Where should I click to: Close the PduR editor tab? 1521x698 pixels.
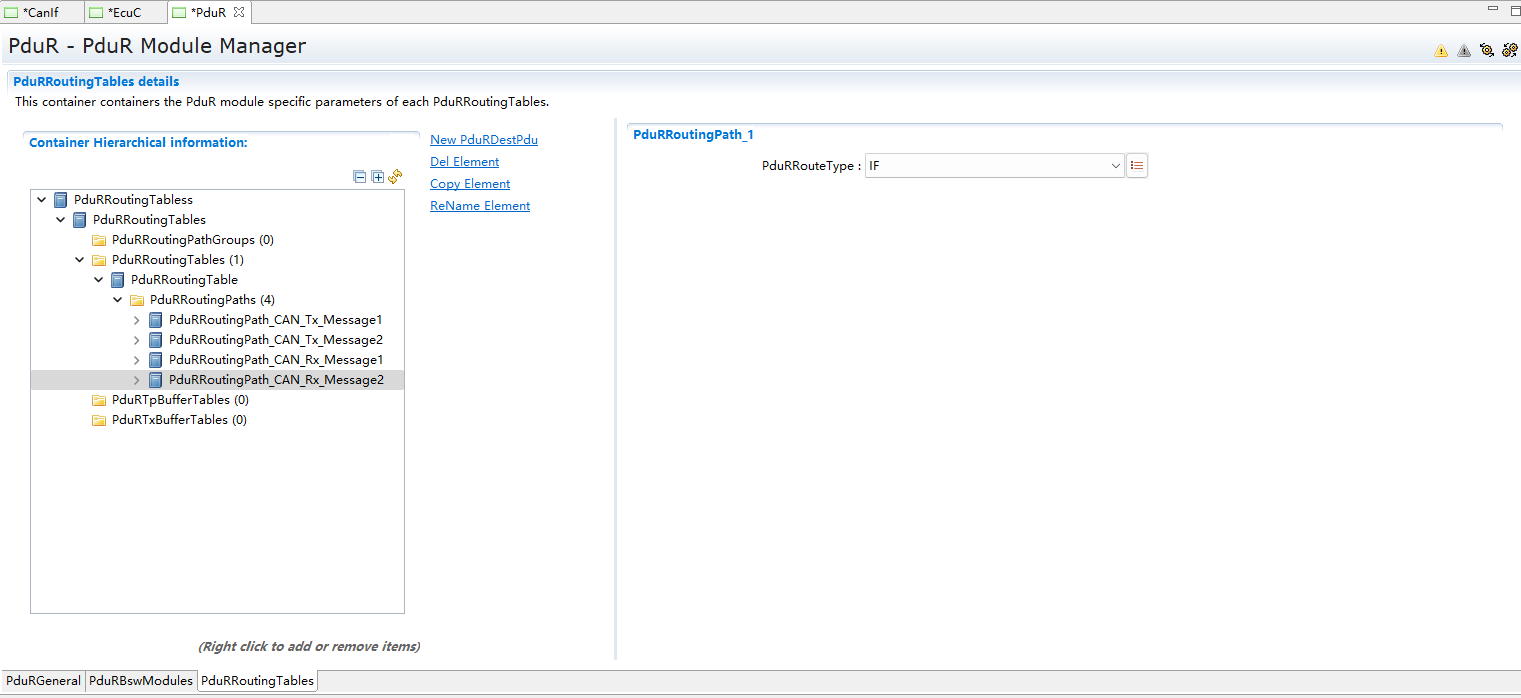(239, 12)
